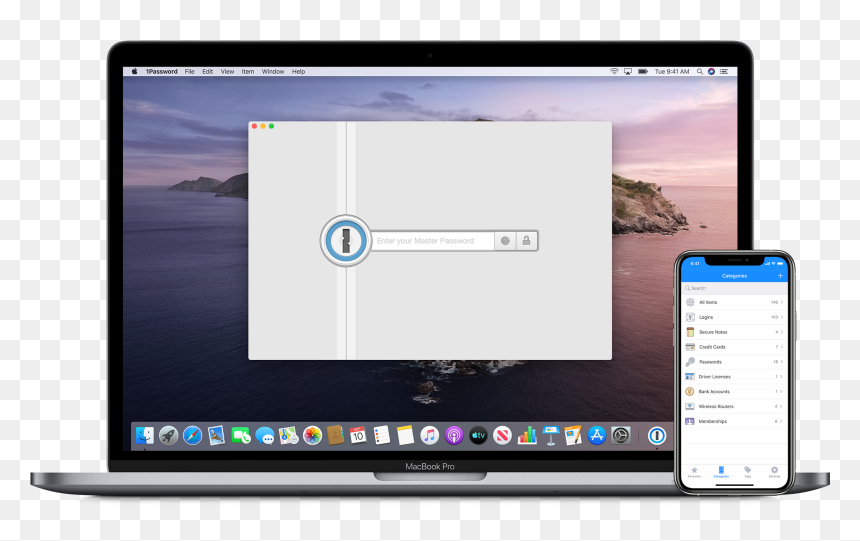Open the View menu
Screen dimensions: 860x541
click(x=227, y=71)
